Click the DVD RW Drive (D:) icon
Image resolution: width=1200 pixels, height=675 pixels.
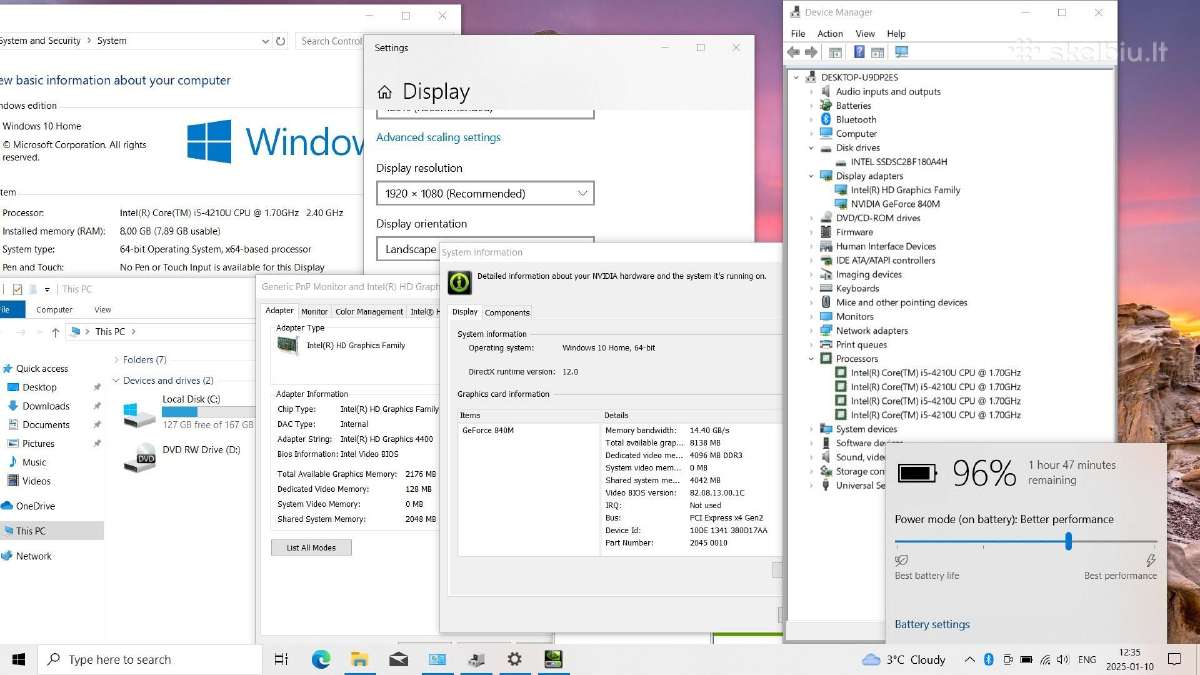(x=139, y=457)
